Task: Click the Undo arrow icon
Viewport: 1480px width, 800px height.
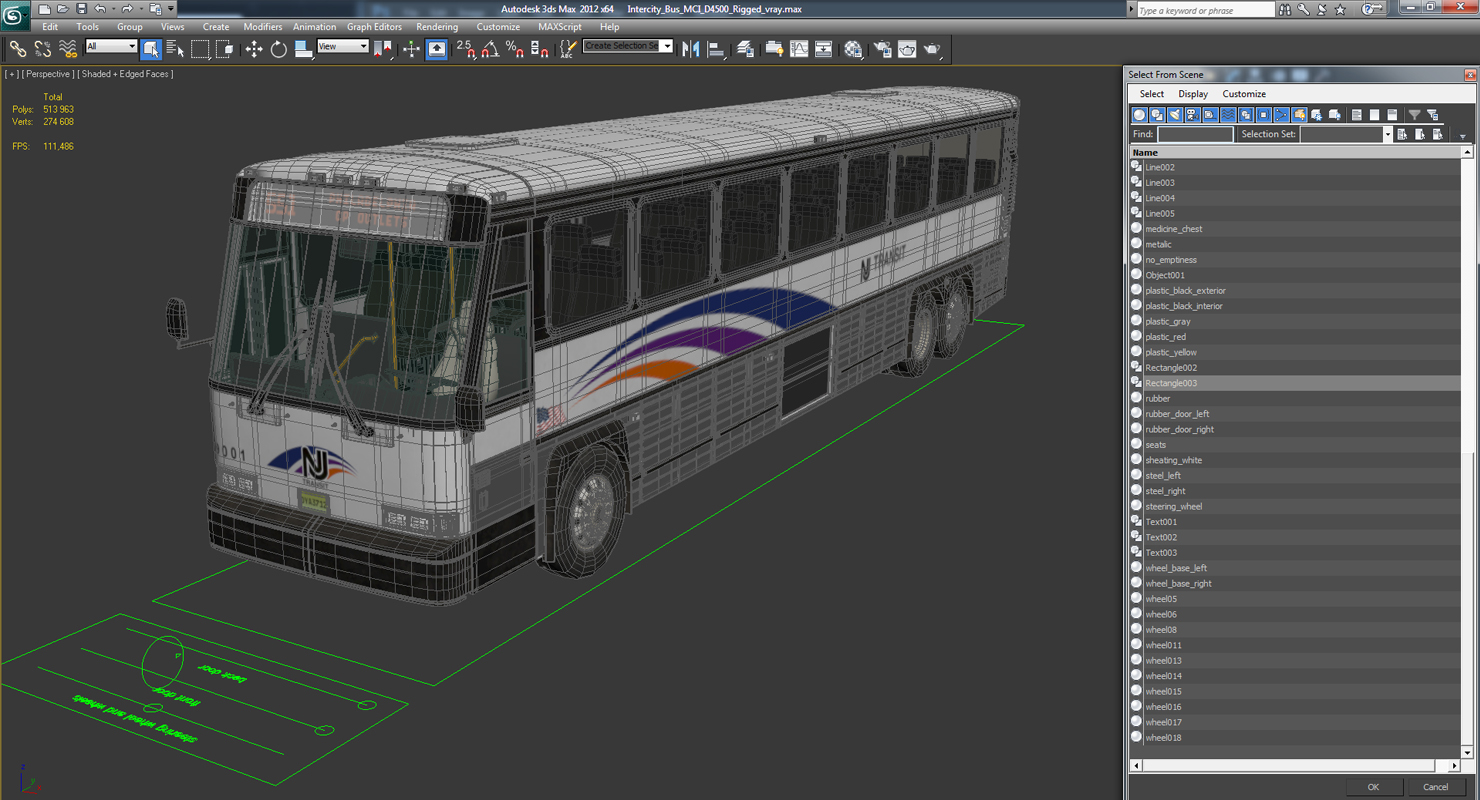Action: coord(100,9)
